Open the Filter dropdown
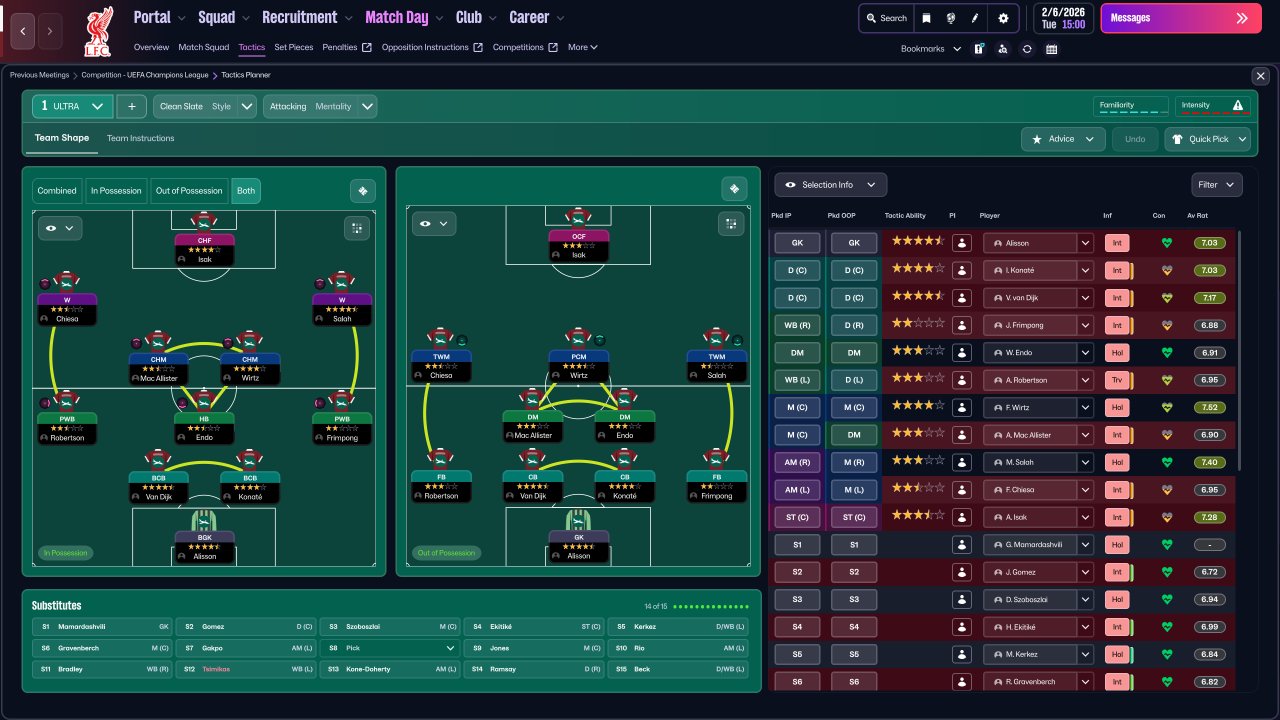 click(x=1217, y=185)
